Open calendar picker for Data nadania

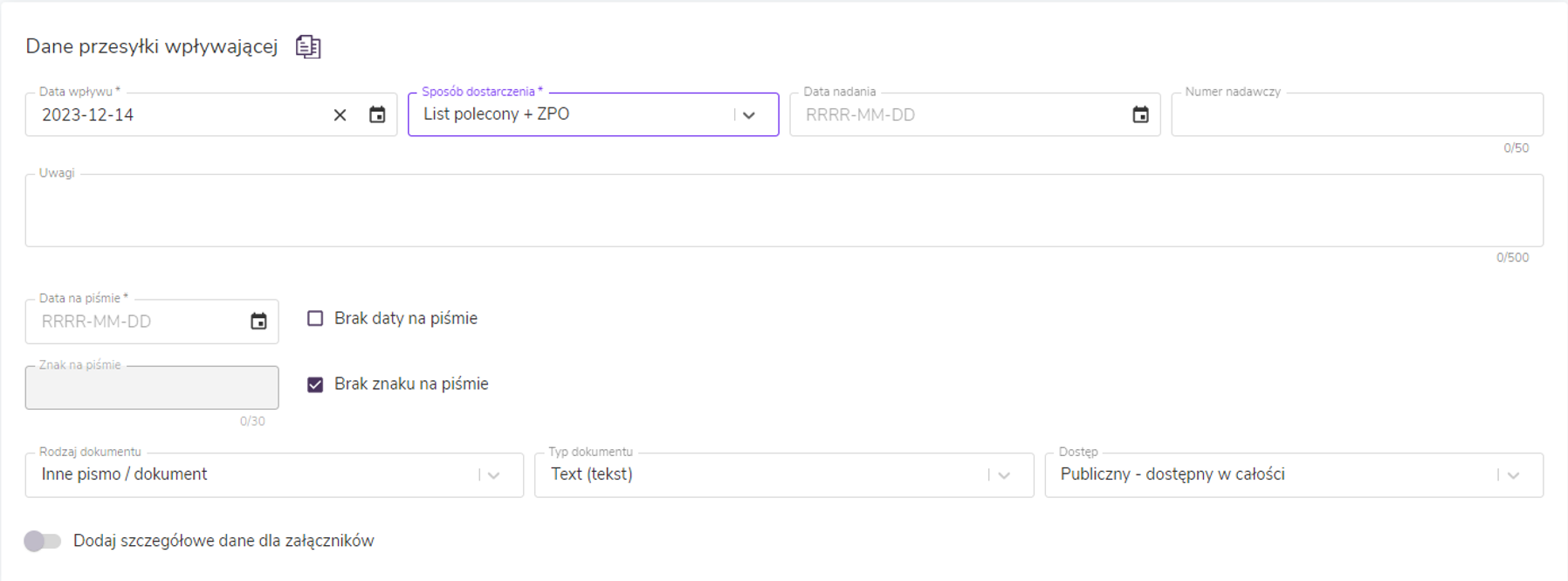pyautogui.click(x=1140, y=114)
